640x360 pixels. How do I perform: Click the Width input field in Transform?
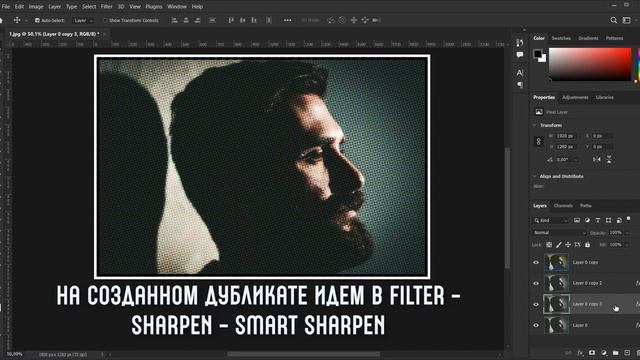[565, 136]
